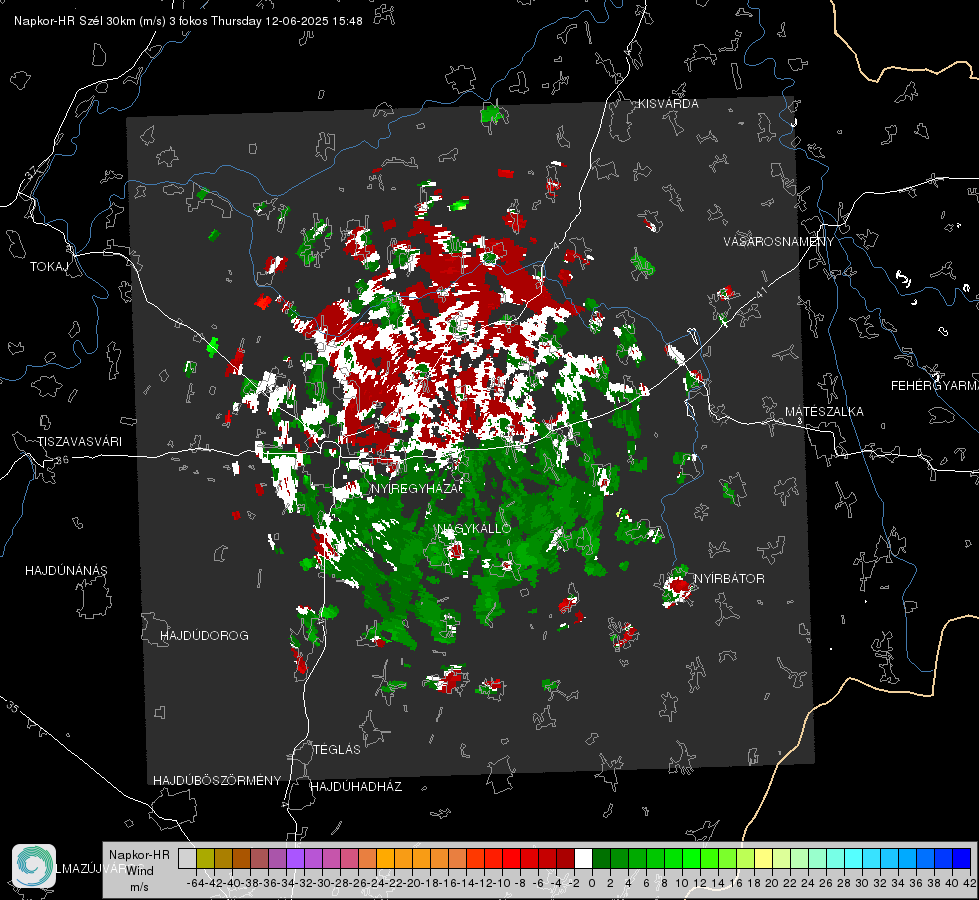
Task: Click the swirl logo icon
Action: [34, 866]
